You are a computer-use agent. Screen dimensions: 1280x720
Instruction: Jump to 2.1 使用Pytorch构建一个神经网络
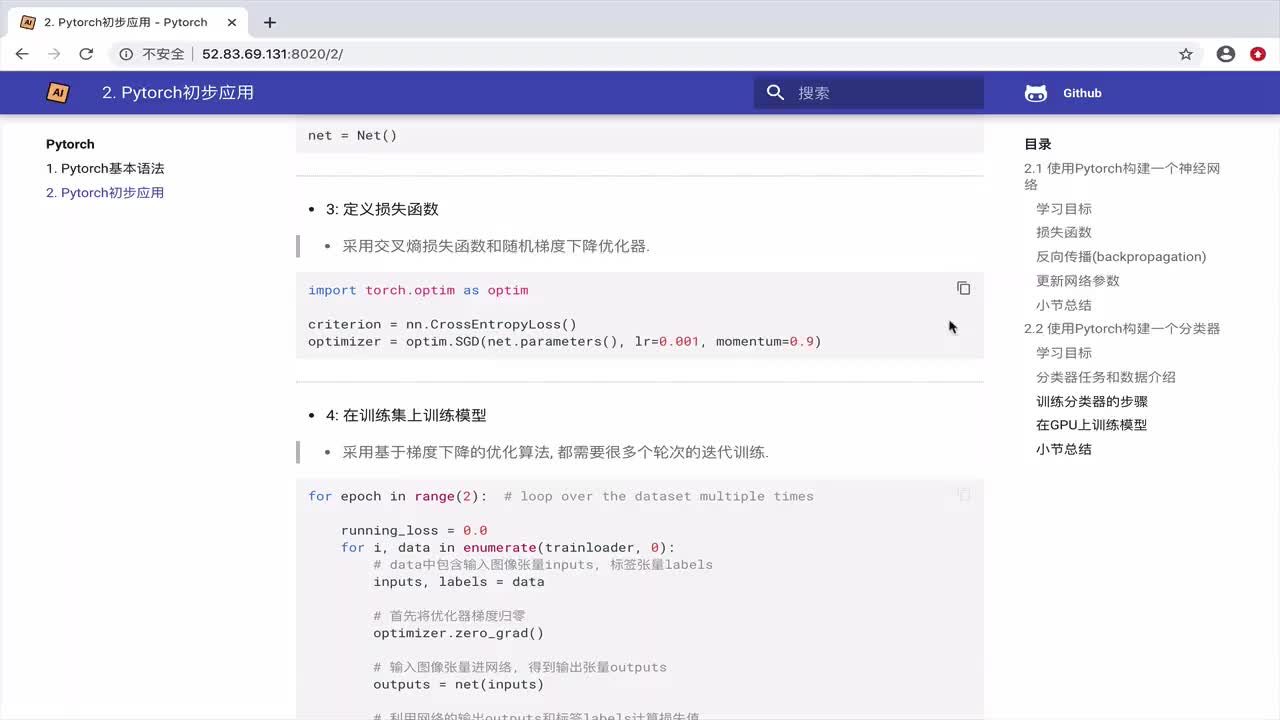point(1122,176)
